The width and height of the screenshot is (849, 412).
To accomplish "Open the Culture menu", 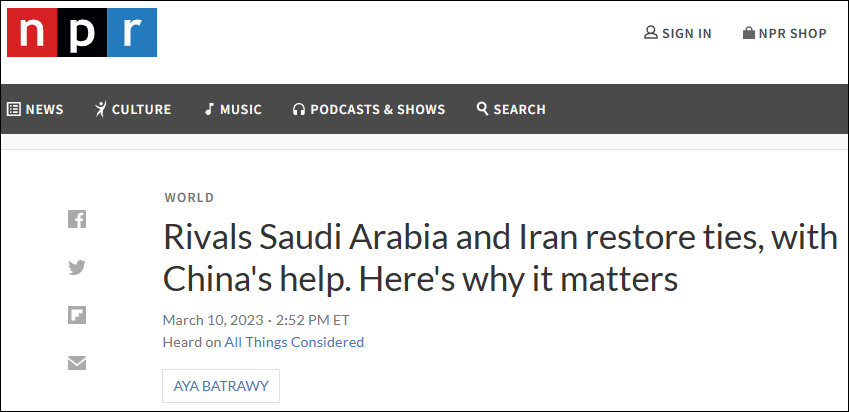I will [x=141, y=109].
